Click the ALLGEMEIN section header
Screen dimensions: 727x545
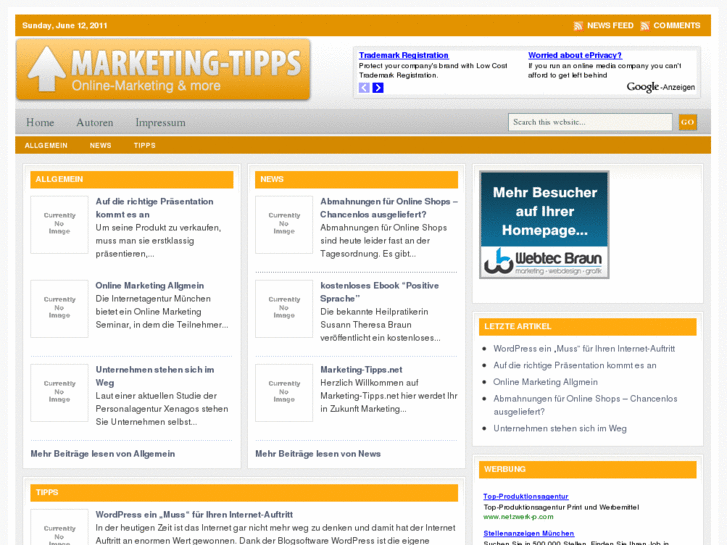click(132, 180)
